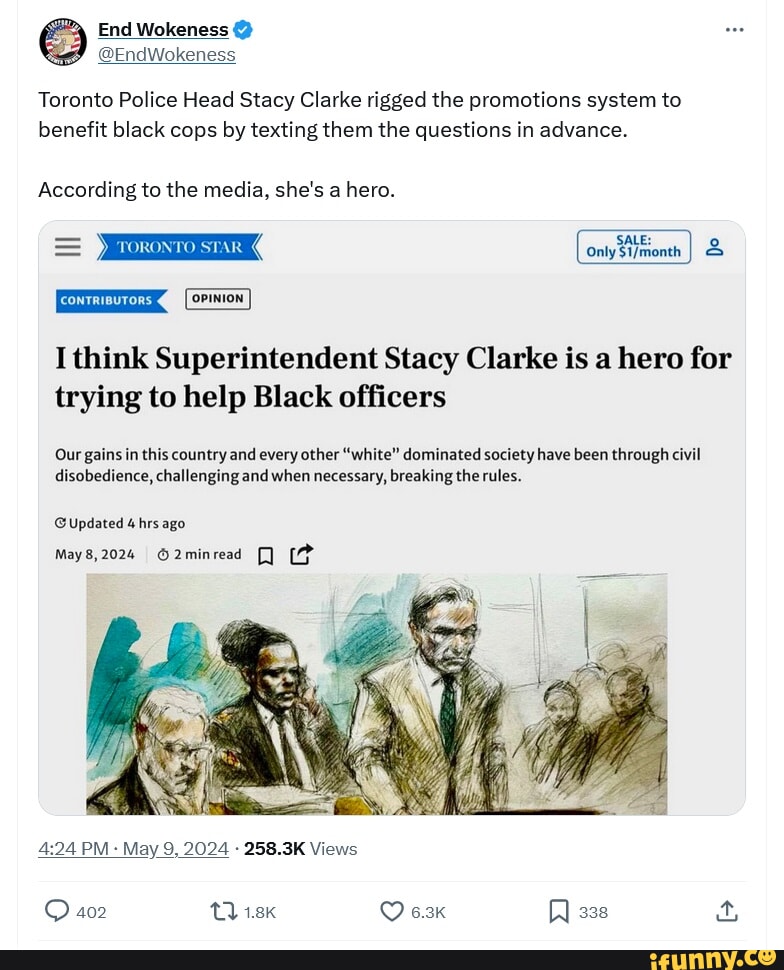Image resolution: width=784 pixels, height=970 pixels.
Task: Click the article share icon beside 2 min read
Action: 301,553
